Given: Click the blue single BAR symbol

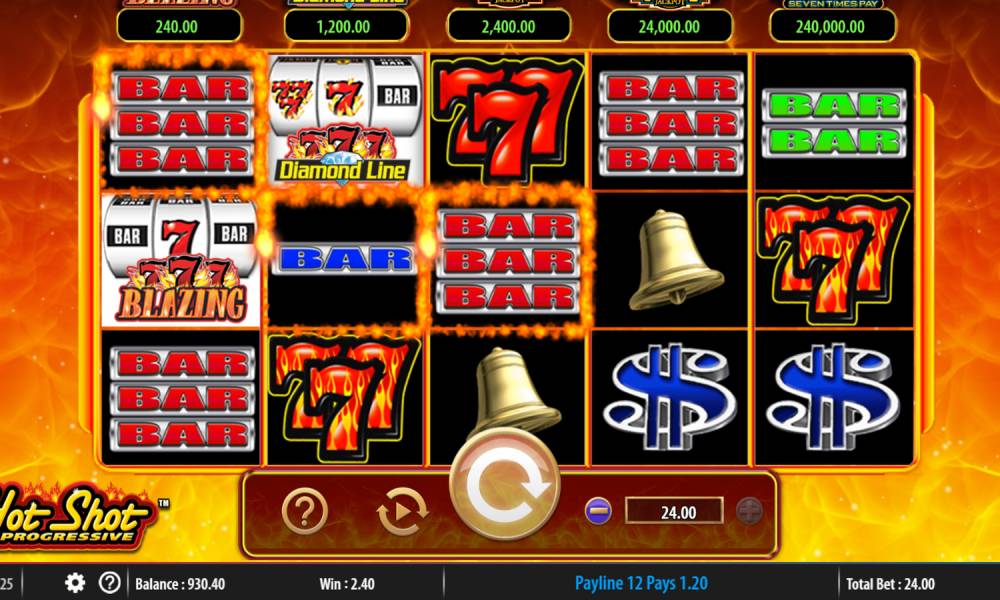Looking at the screenshot, I should tap(344, 260).
